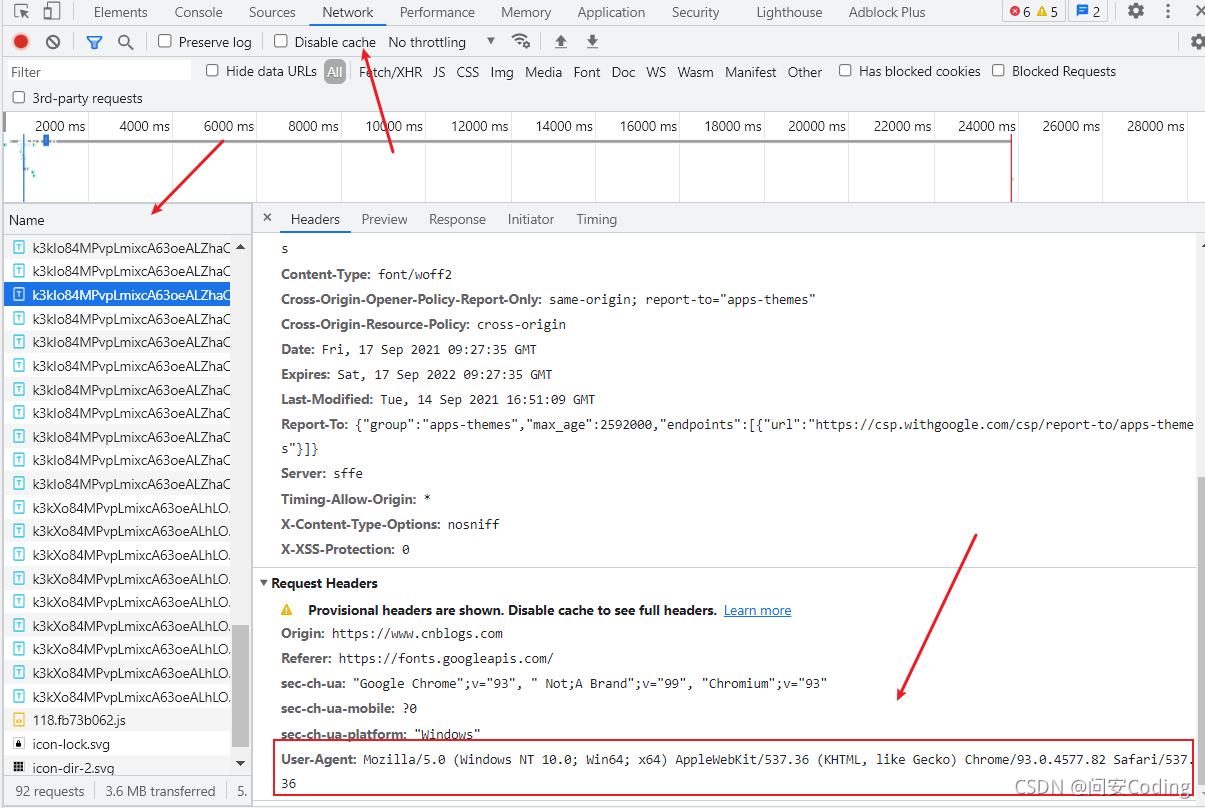The height and width of the screenshot is (808, 1205).
Task: Open DevTools more options menu
Action: tap(1168, 11)
